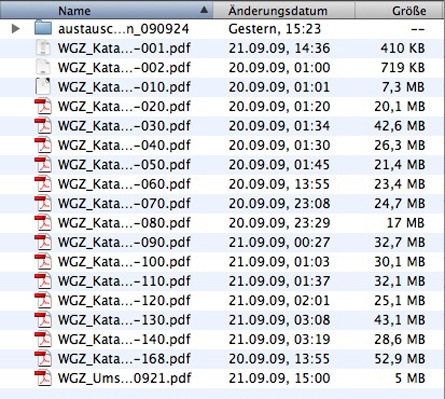Select file name WGZ_Kata...-140.pdf
The image size is (445, 399).
124,339
